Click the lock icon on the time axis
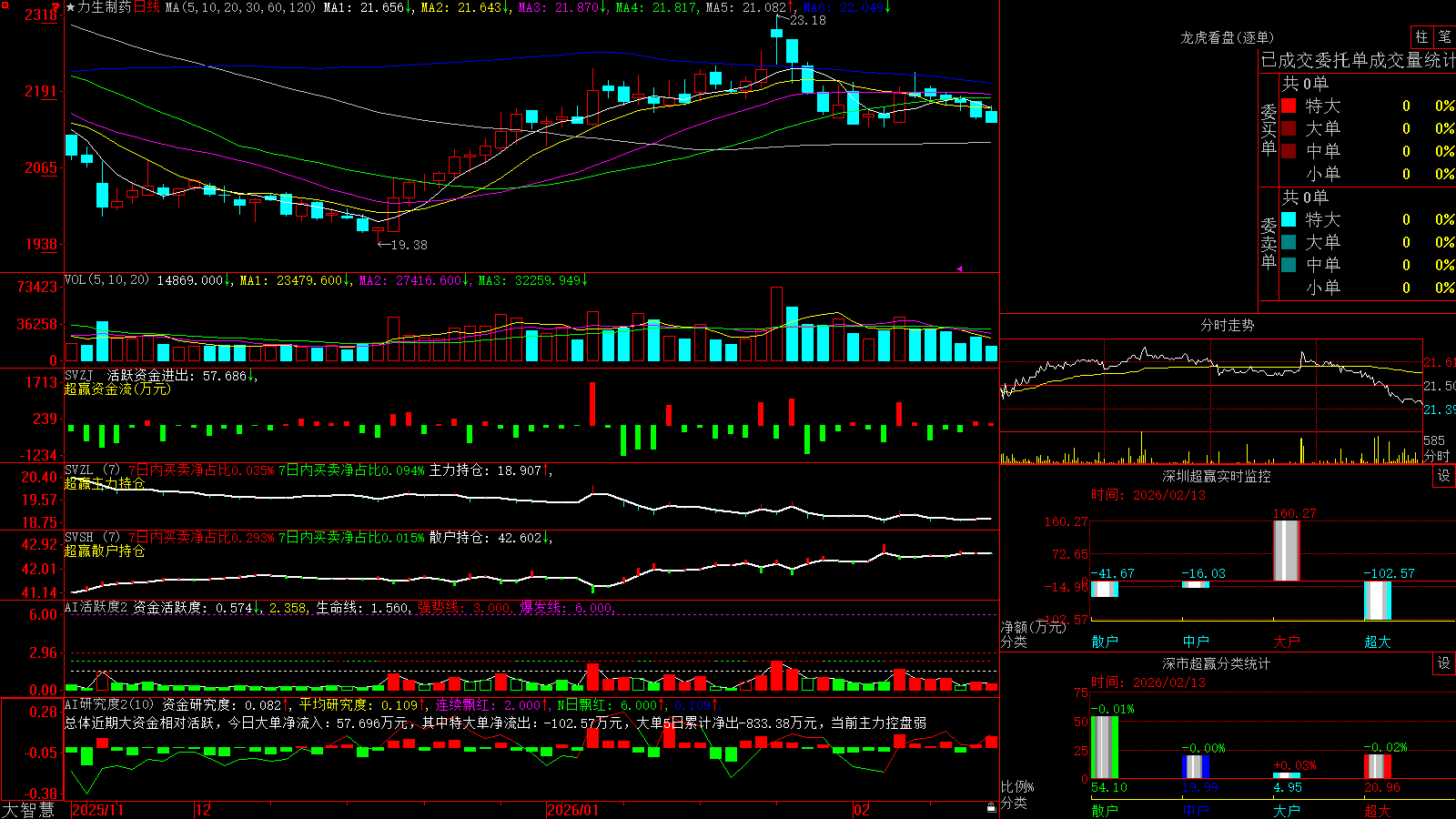This screenshot has height=819, width=1456. click(992, 808)
